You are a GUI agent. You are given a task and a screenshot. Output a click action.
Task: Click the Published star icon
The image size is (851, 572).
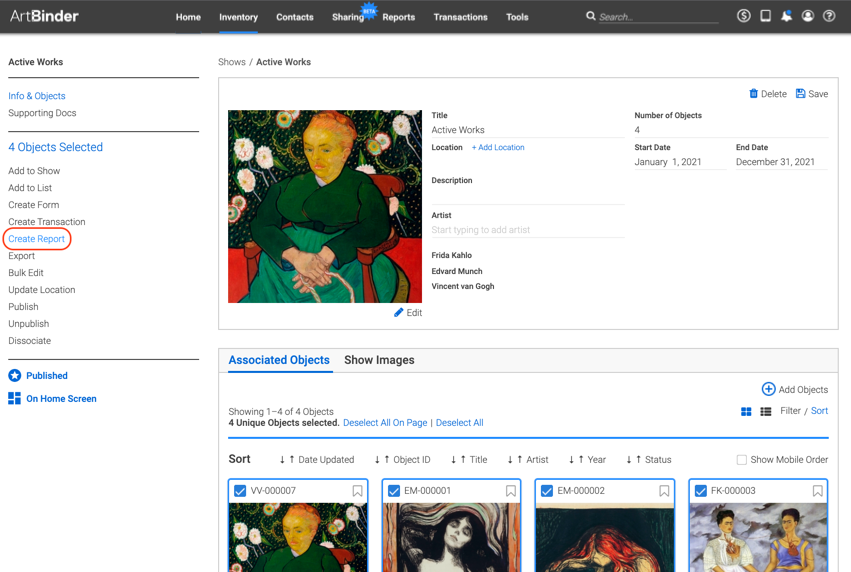click(x=15, y=376)
